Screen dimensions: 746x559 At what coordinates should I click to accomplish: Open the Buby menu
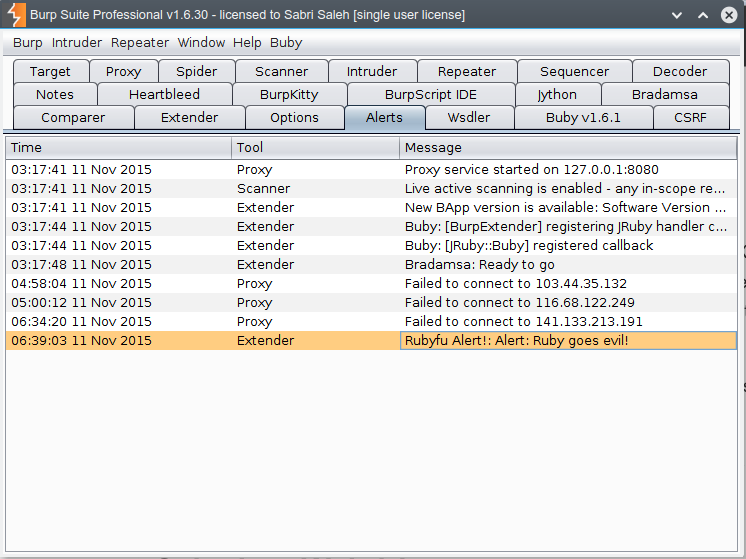(286, 43)
